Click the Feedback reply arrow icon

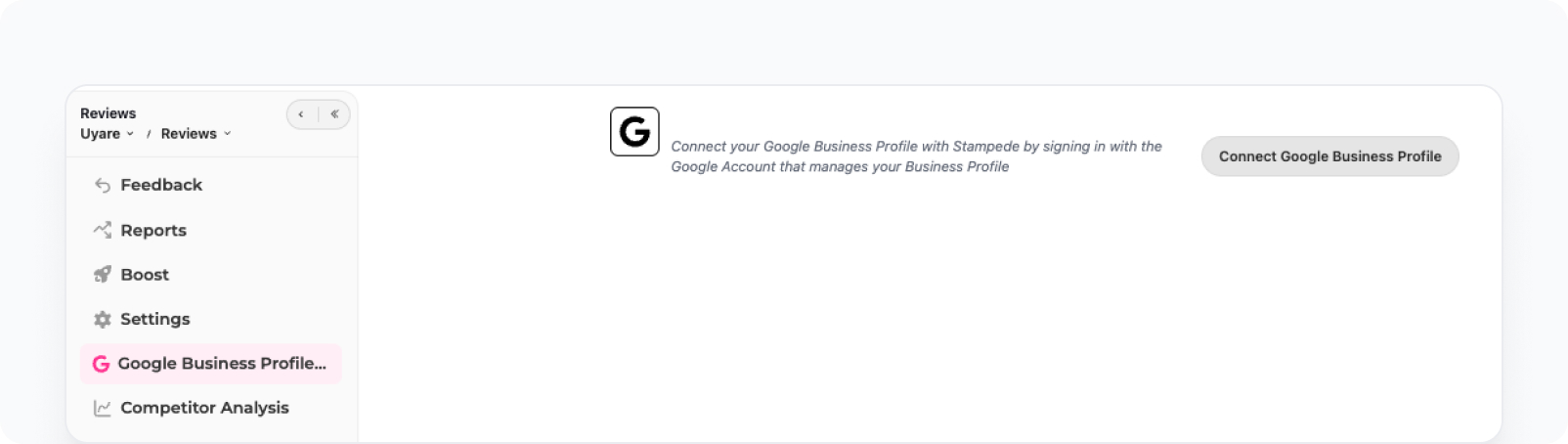click(x=103, y=185)
